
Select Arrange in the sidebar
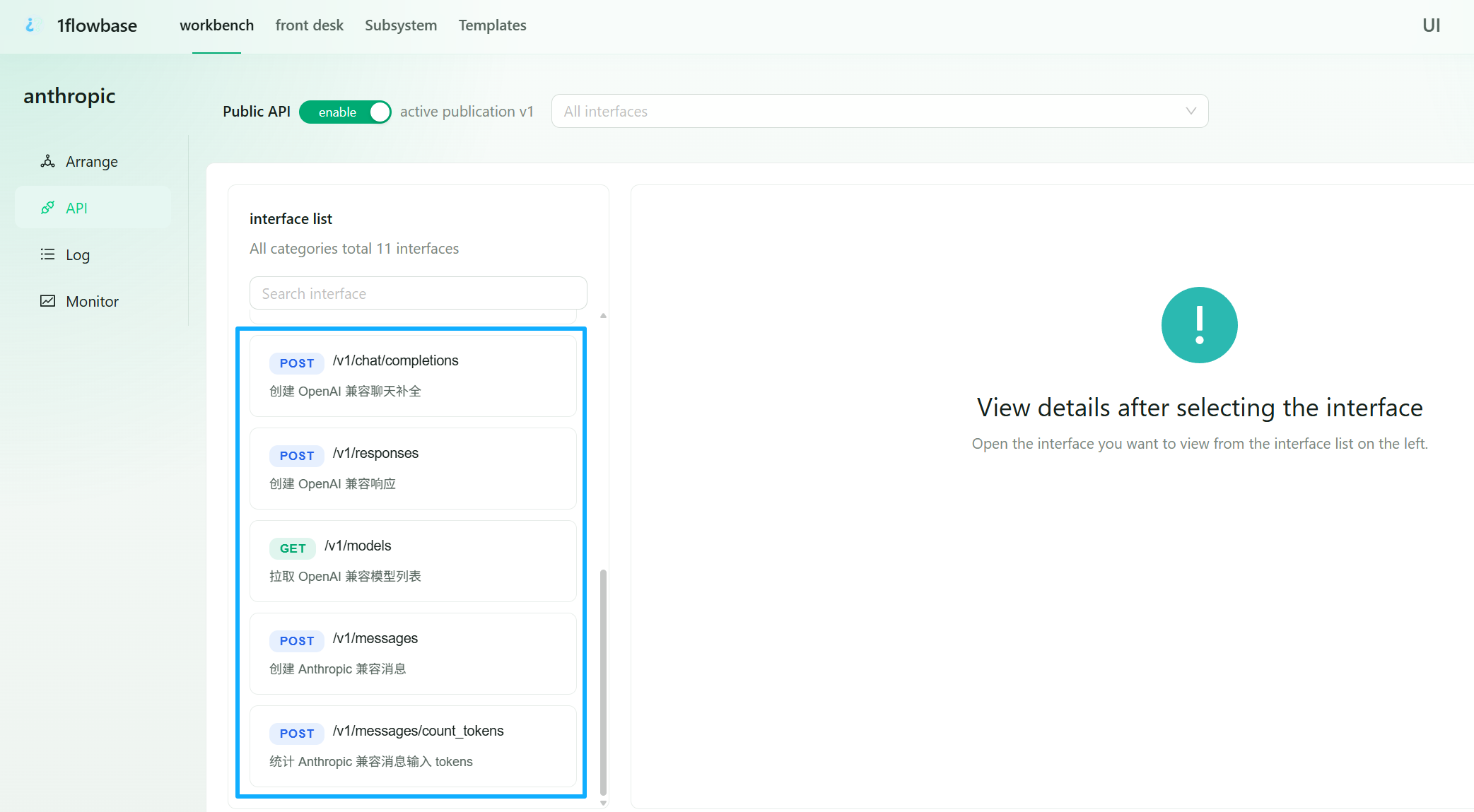[x=93, y=161]
